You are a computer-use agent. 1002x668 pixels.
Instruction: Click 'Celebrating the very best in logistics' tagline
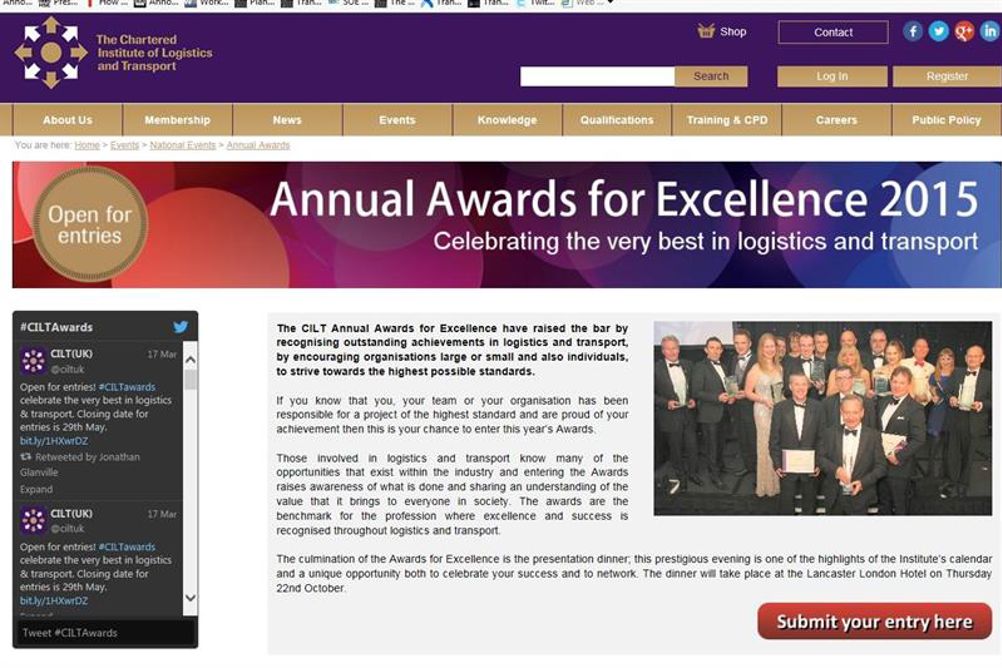705,242
